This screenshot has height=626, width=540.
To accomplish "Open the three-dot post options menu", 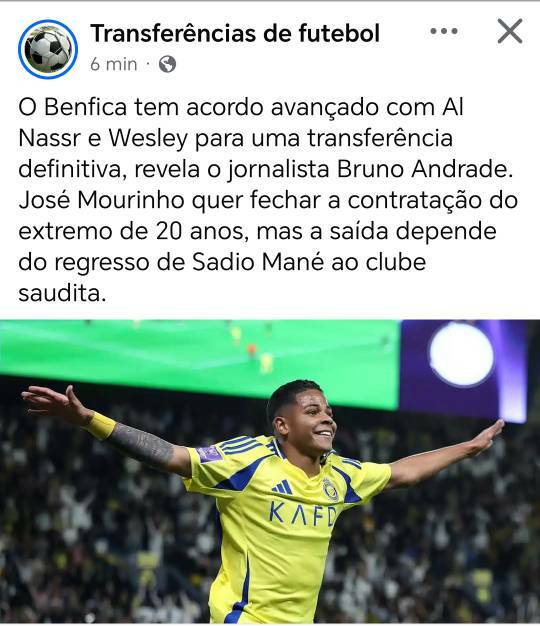I will point(444,31).
